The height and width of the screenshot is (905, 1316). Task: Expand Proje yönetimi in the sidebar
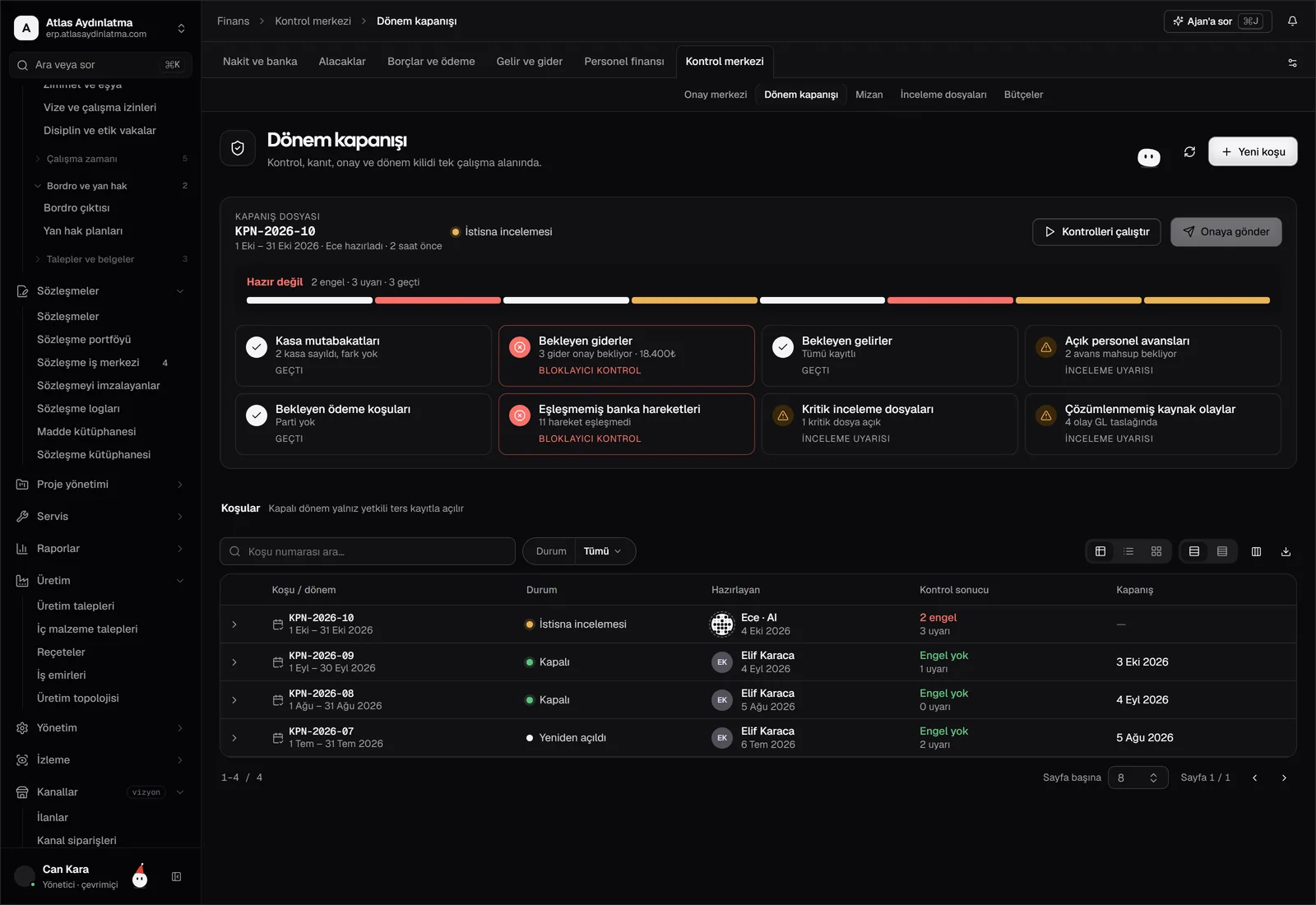pyautogui.click(x=100, y=485)
